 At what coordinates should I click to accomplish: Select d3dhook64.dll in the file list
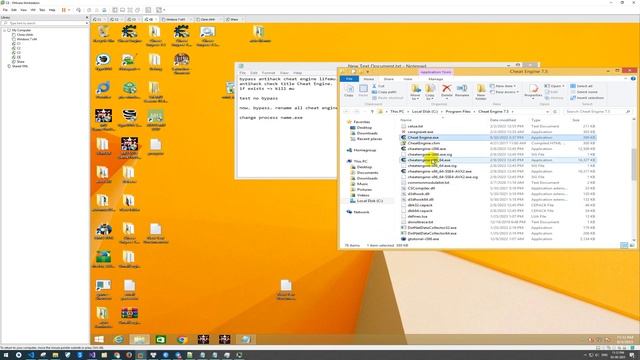click(420, 200)
